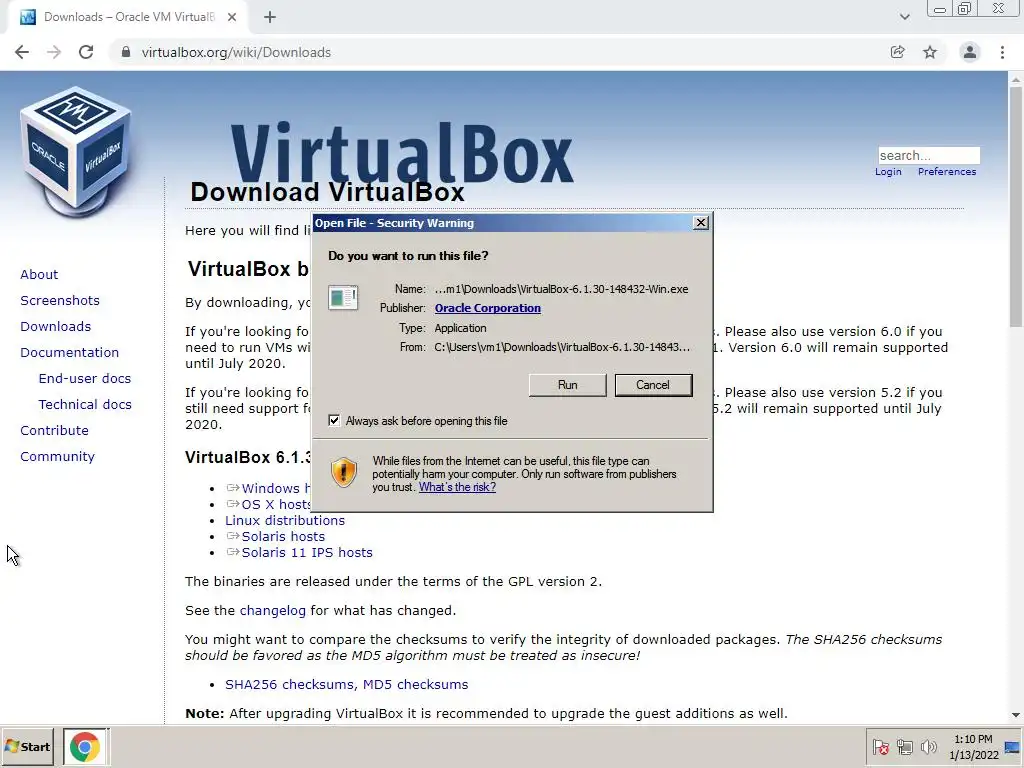Go back with the browser back arrow
The image size is (1024, 768).
(22, 52)
